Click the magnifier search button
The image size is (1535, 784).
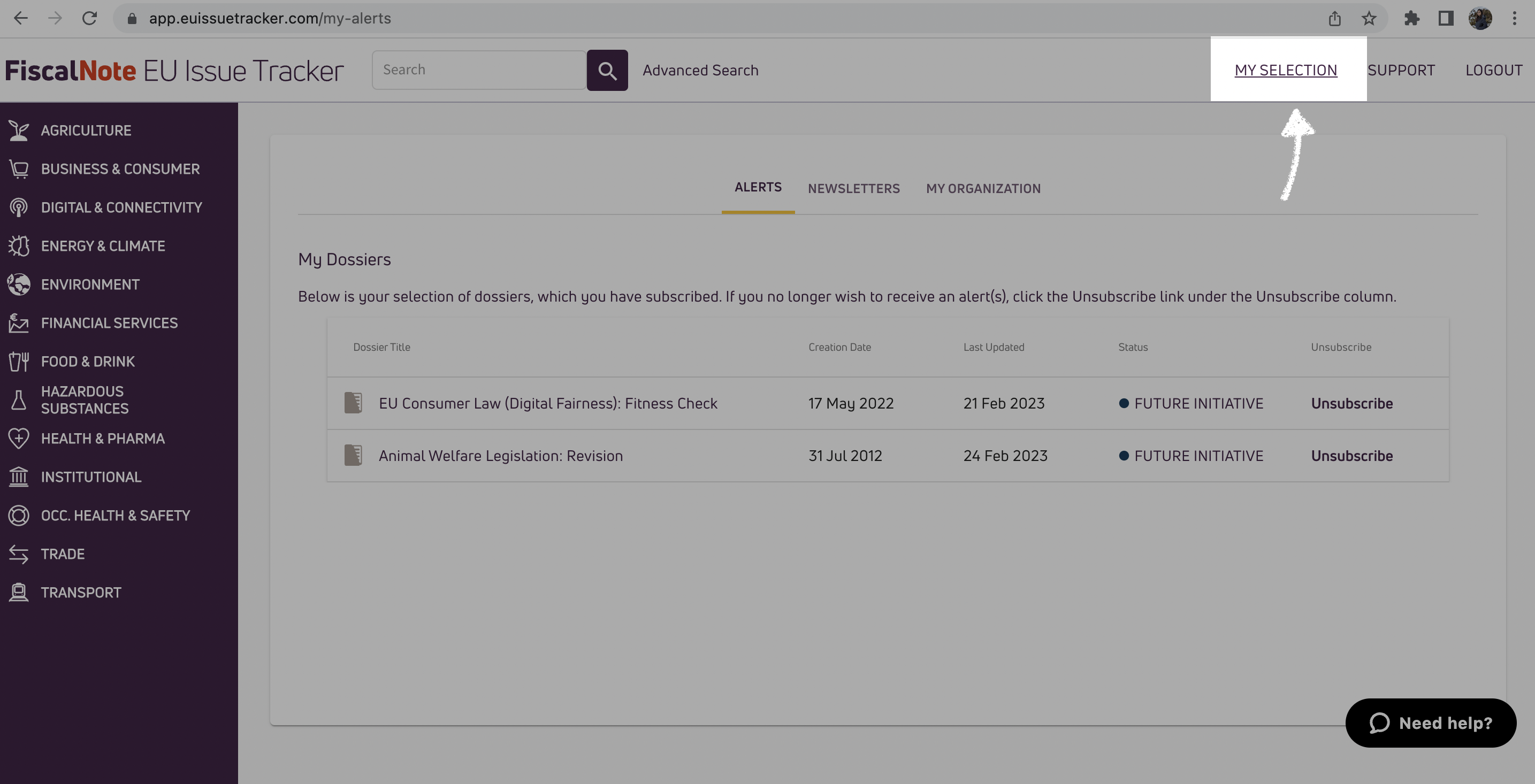[x=607, y=70]
